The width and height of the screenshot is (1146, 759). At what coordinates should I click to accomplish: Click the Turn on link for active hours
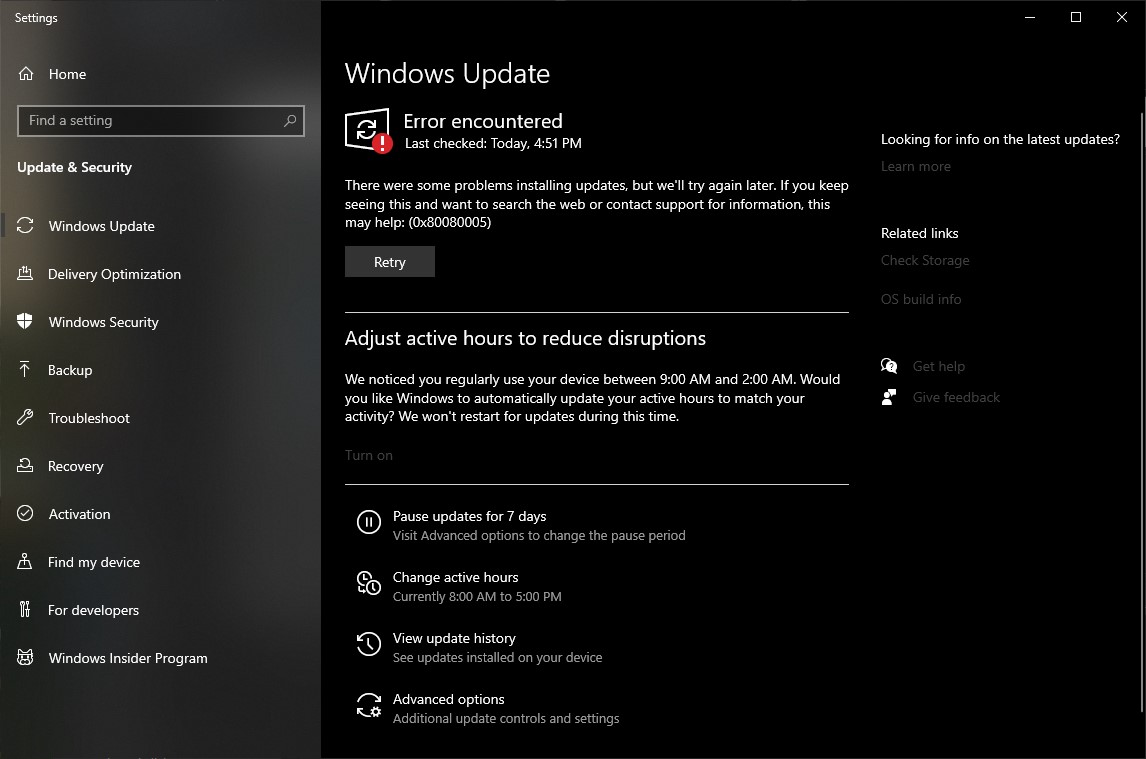[368, 455]
